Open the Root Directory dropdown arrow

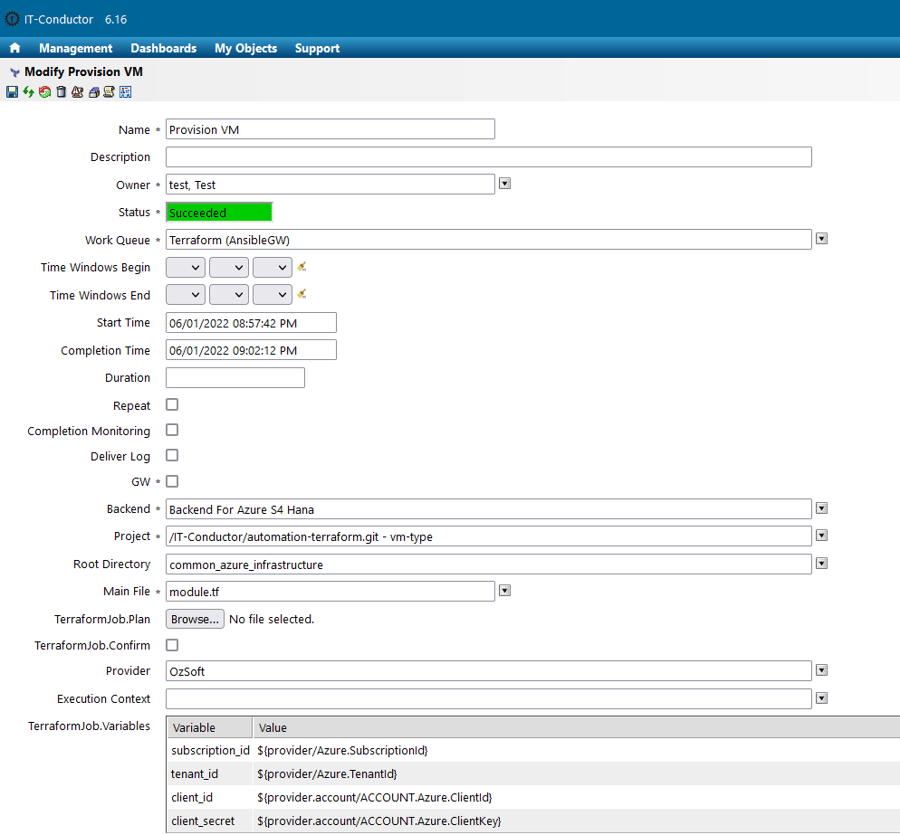click(822, 563)
